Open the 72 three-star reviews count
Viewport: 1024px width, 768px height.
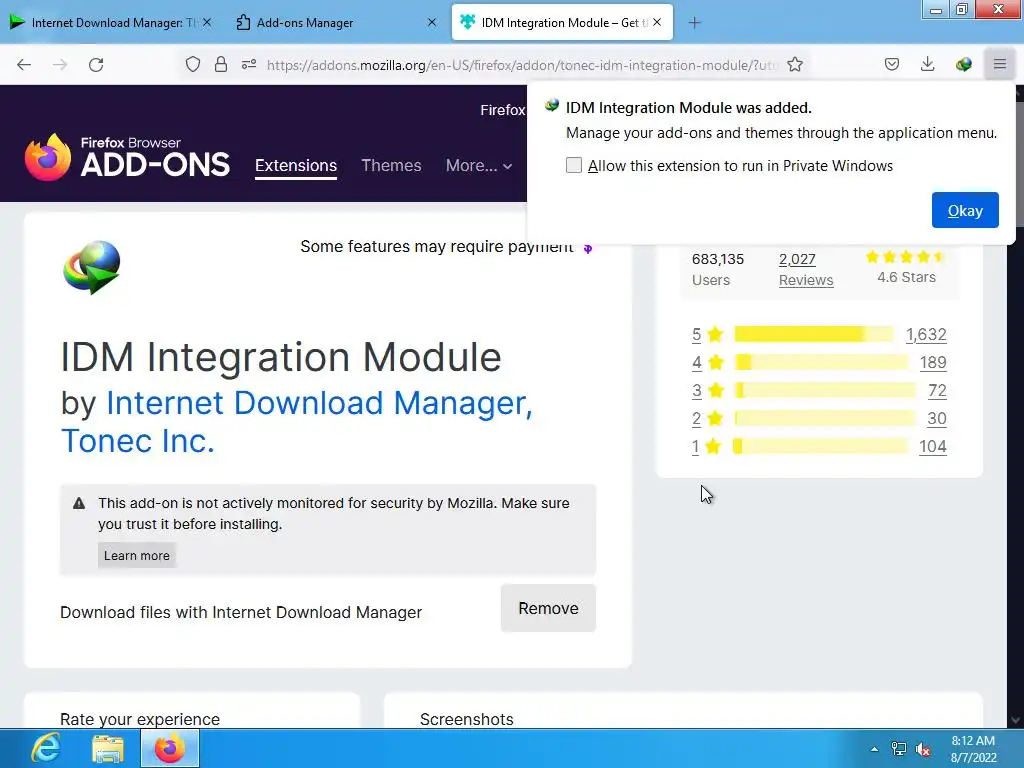[x=937, y=391]
